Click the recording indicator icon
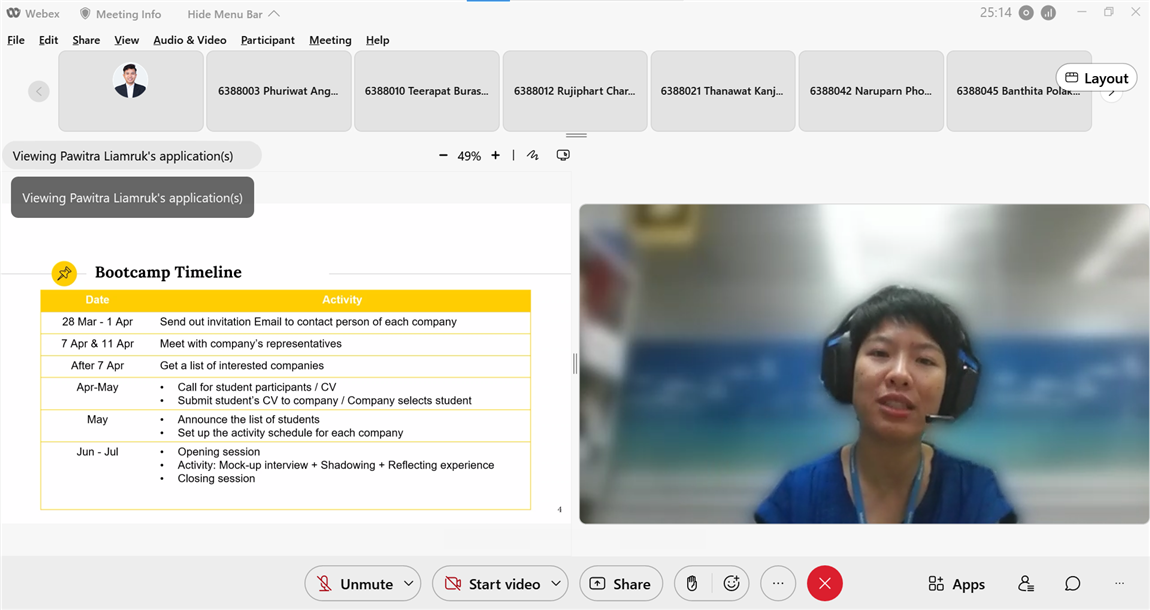 [1026, 13]
